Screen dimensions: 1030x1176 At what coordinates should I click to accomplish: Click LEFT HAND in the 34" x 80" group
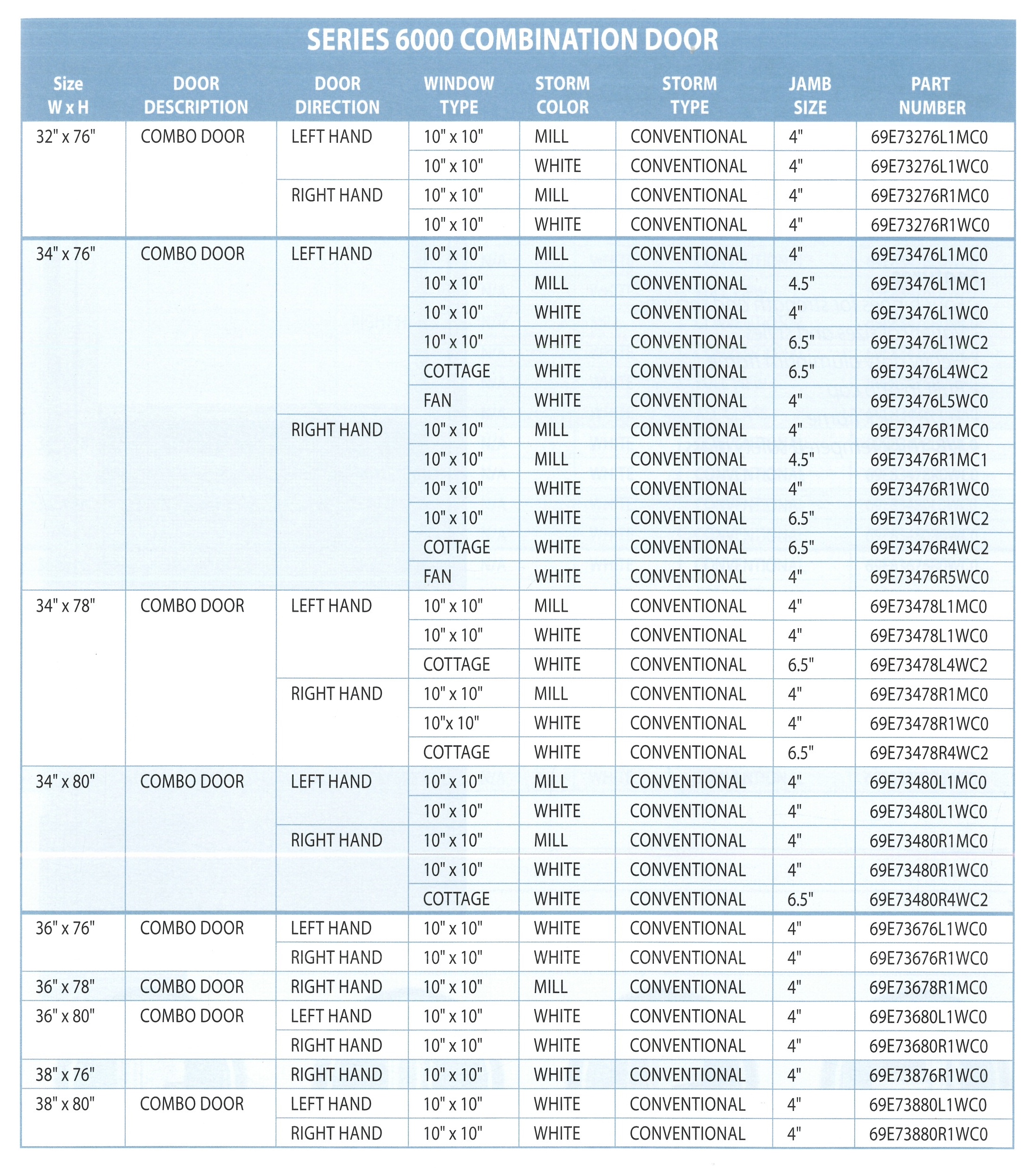pos(331,782)
